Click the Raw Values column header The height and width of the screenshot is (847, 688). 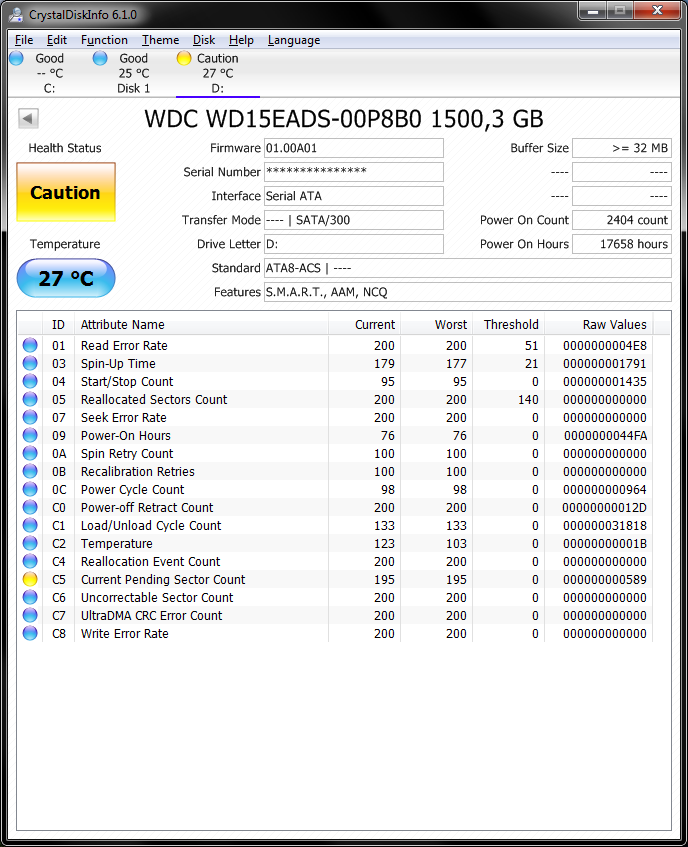[x=599, y=325]
